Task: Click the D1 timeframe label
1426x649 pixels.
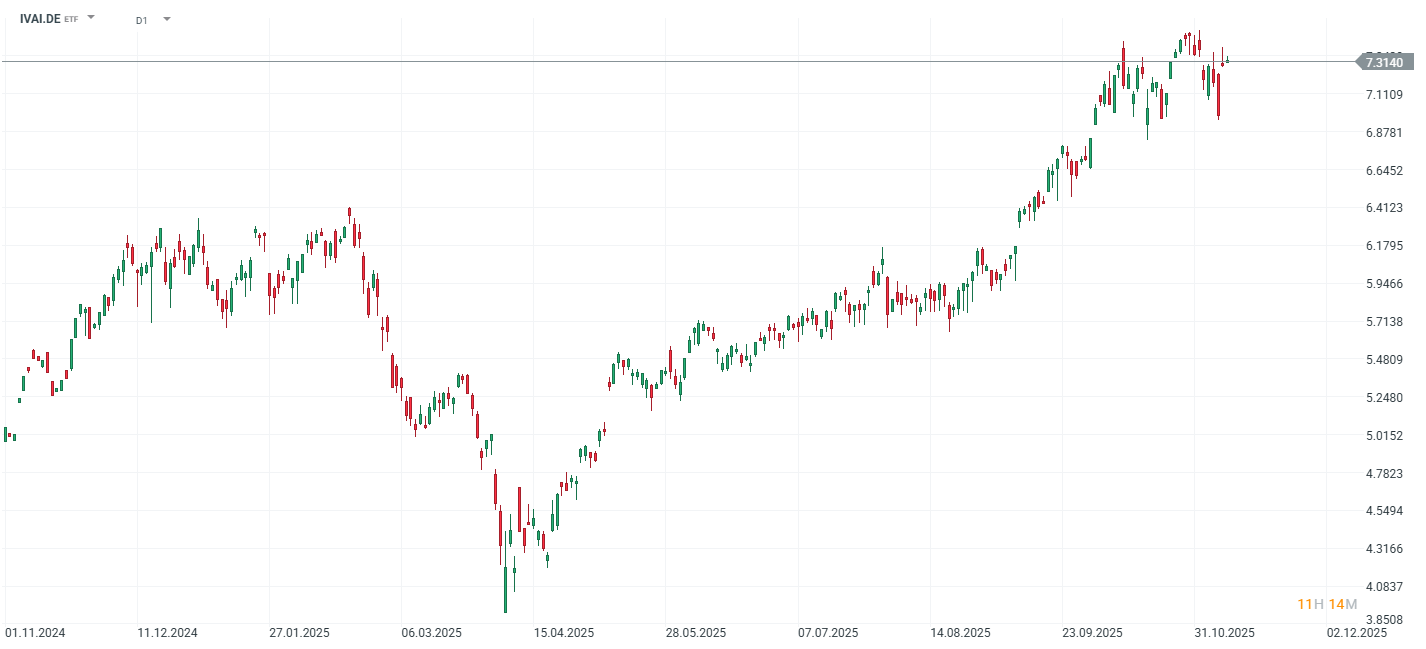Action: (x=140, y=18)
